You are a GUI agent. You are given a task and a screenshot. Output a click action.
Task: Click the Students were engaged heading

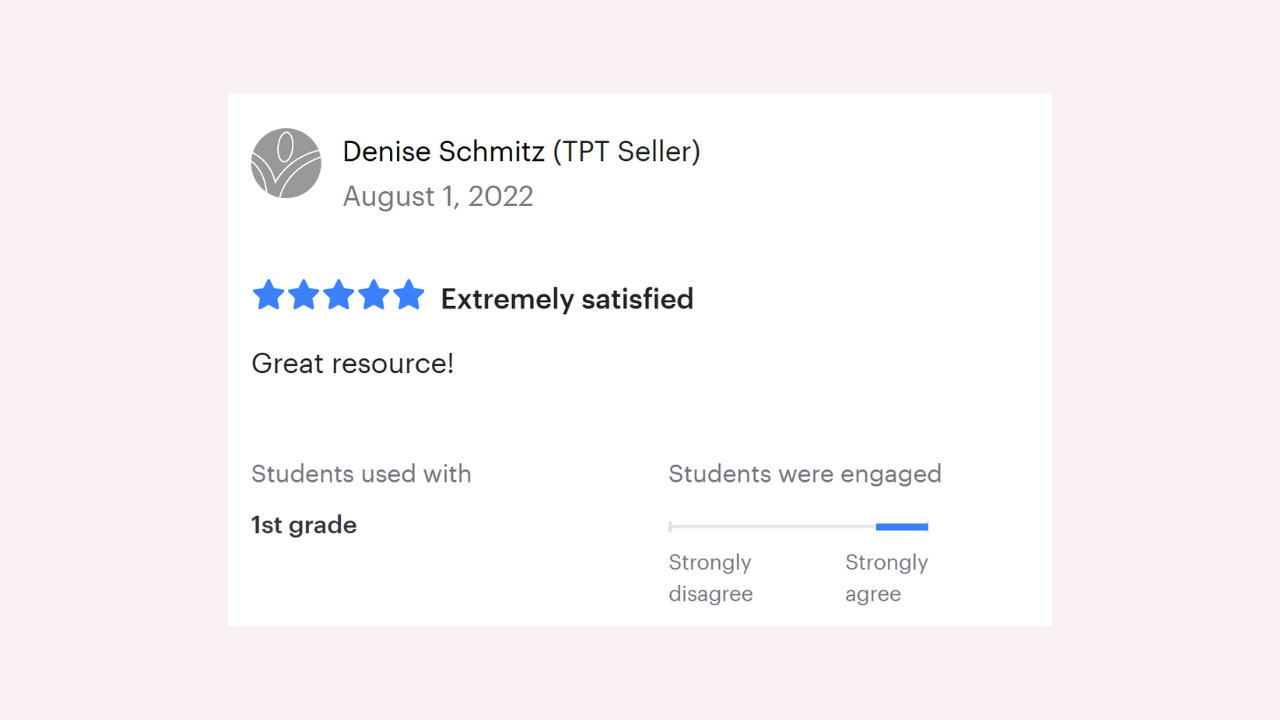point(805,474)
